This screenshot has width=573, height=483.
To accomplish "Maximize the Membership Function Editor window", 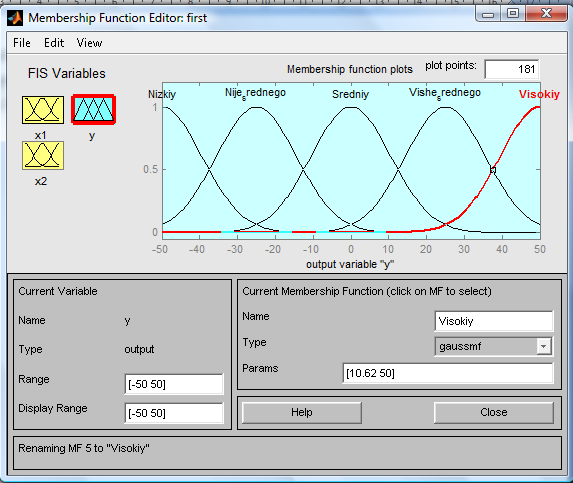I will (513, 14).
